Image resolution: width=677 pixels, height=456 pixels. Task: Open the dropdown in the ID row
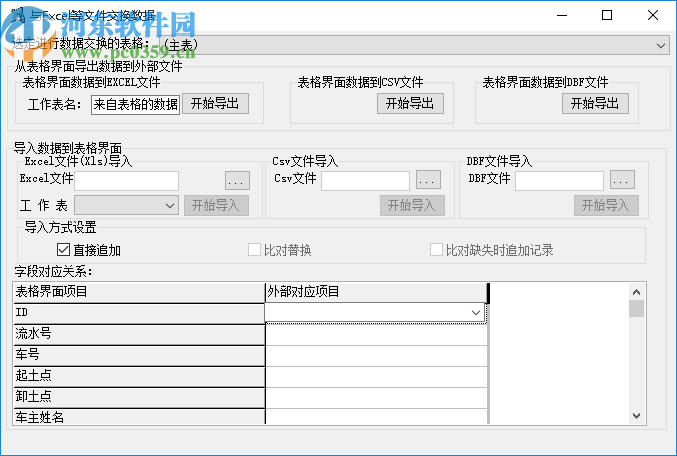coord(476,313)
